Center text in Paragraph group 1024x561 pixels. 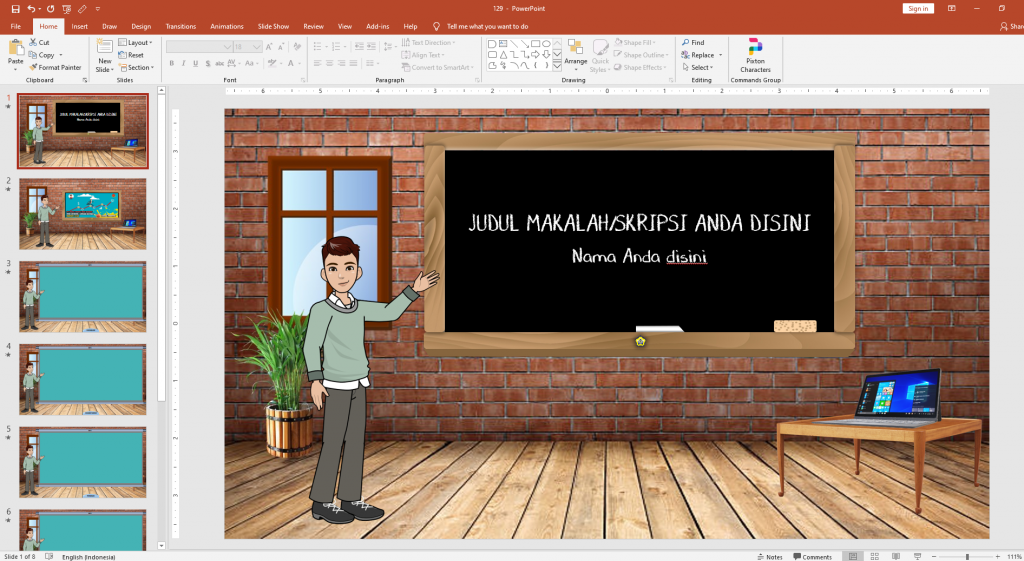click(329, 63)
